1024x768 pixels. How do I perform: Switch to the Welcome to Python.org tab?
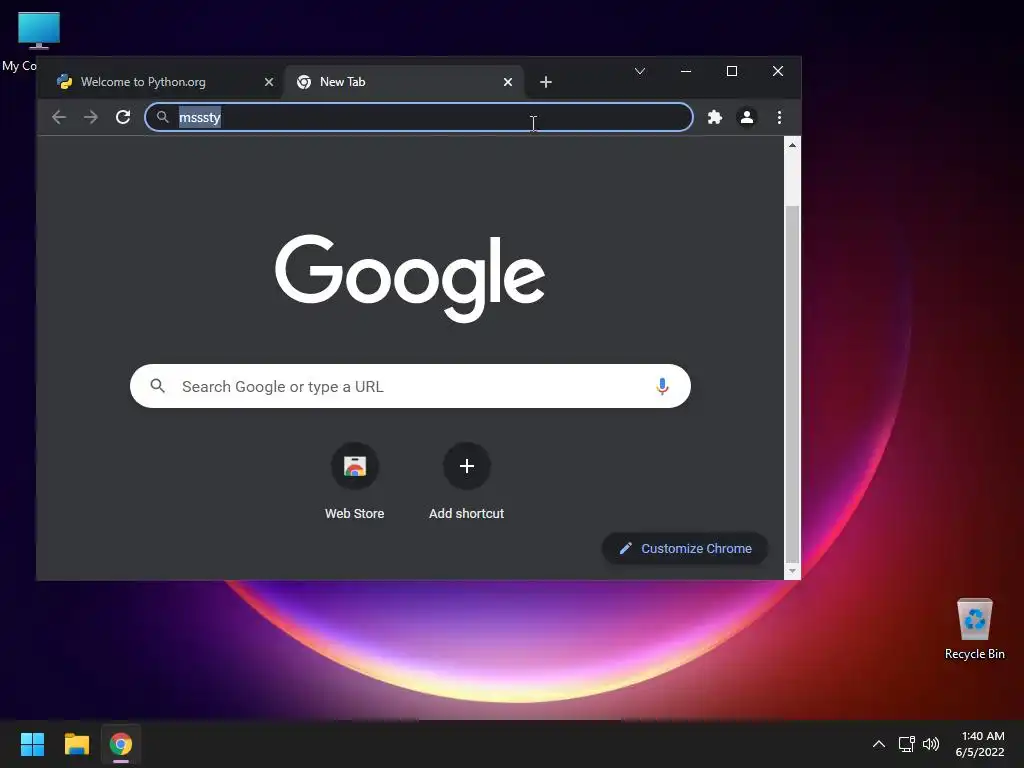[163, 82]
